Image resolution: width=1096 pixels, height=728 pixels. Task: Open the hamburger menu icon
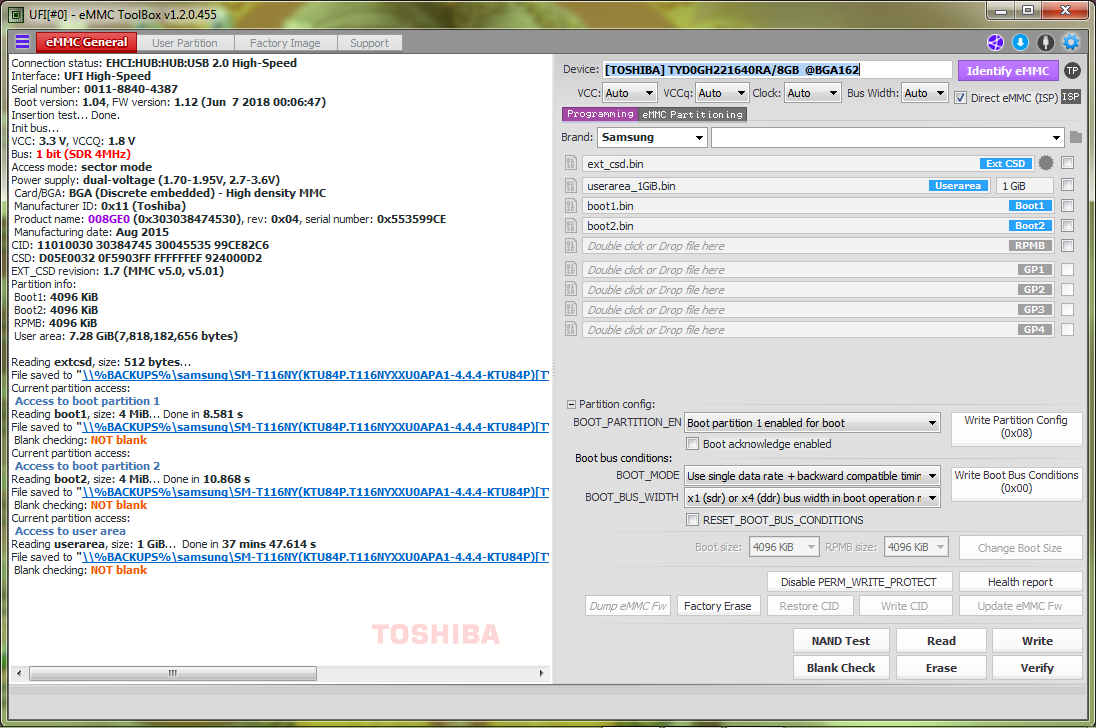pos(22,42)
